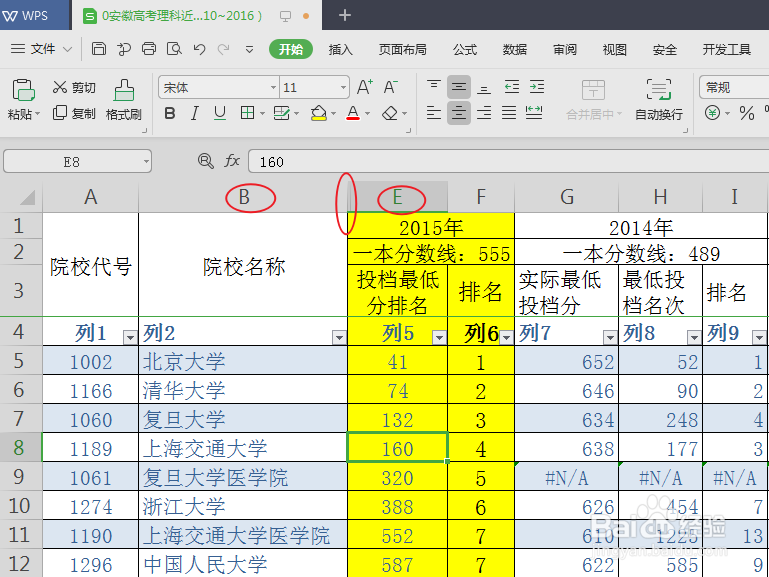Toggle italic formatting
769x577 pixels.
click(195, 113)
